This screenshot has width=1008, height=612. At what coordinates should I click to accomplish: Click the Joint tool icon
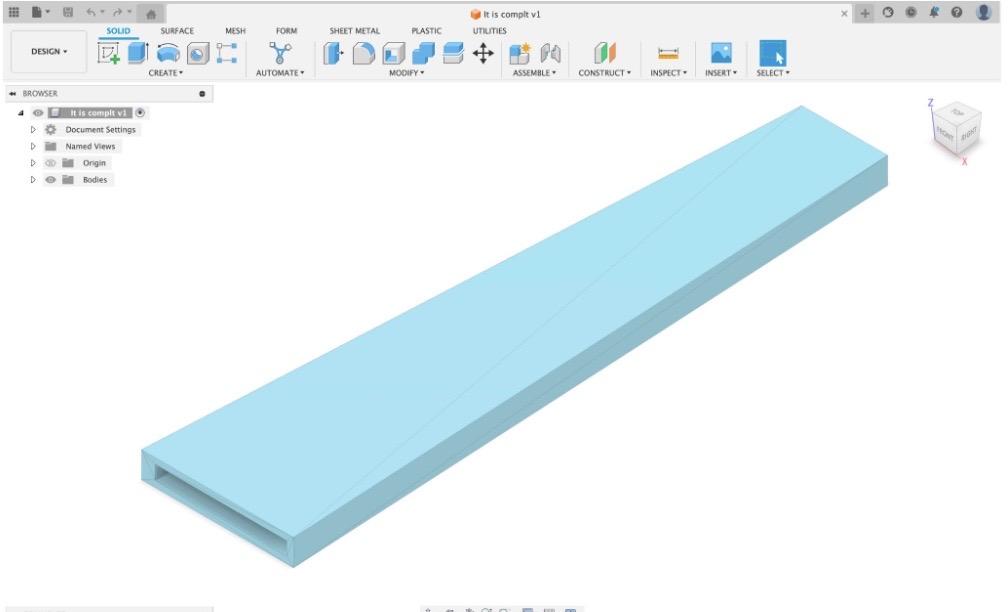550,53
